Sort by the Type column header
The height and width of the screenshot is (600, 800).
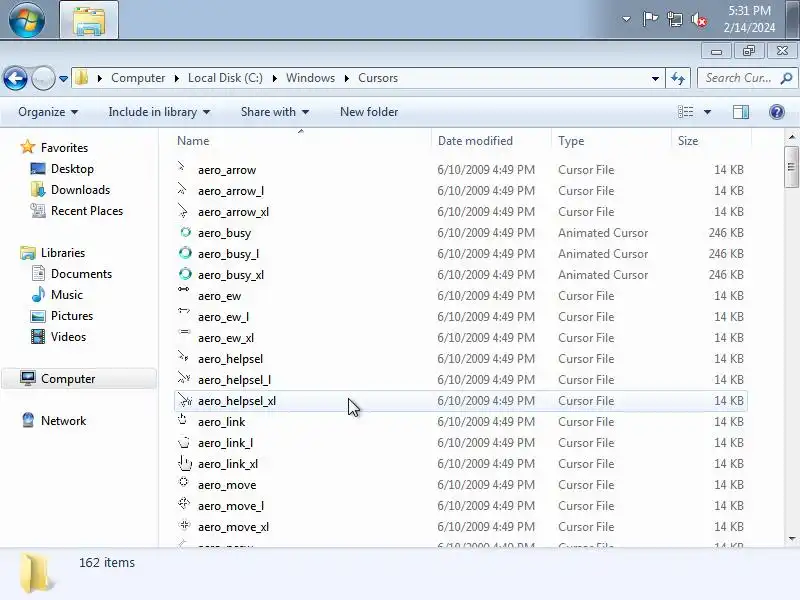click(x=570, y=141)
